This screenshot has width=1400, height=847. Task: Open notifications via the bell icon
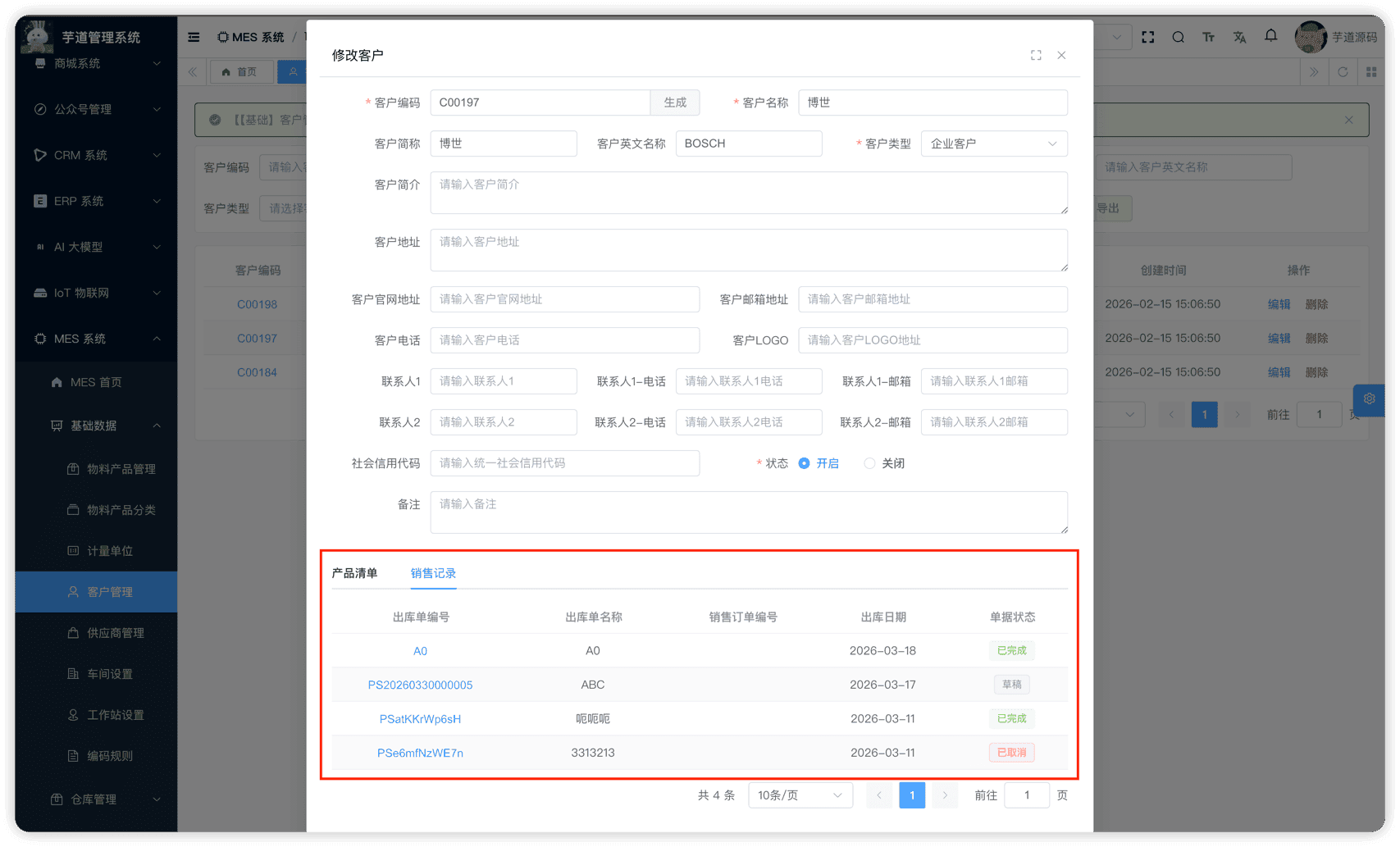pyautogui.click(x=1271, y=37)
